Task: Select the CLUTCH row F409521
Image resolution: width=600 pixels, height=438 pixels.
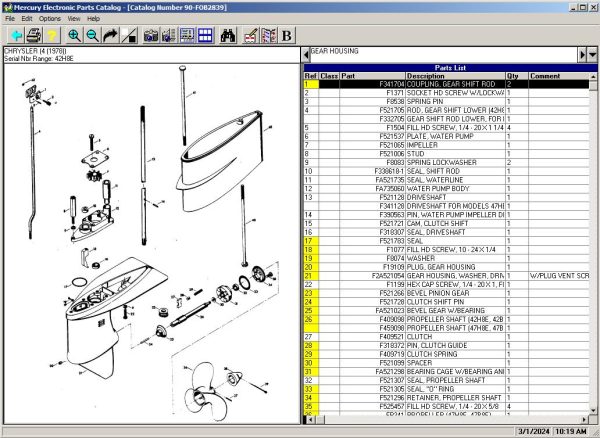Action: pyautogui.click(x=447, y=337)
